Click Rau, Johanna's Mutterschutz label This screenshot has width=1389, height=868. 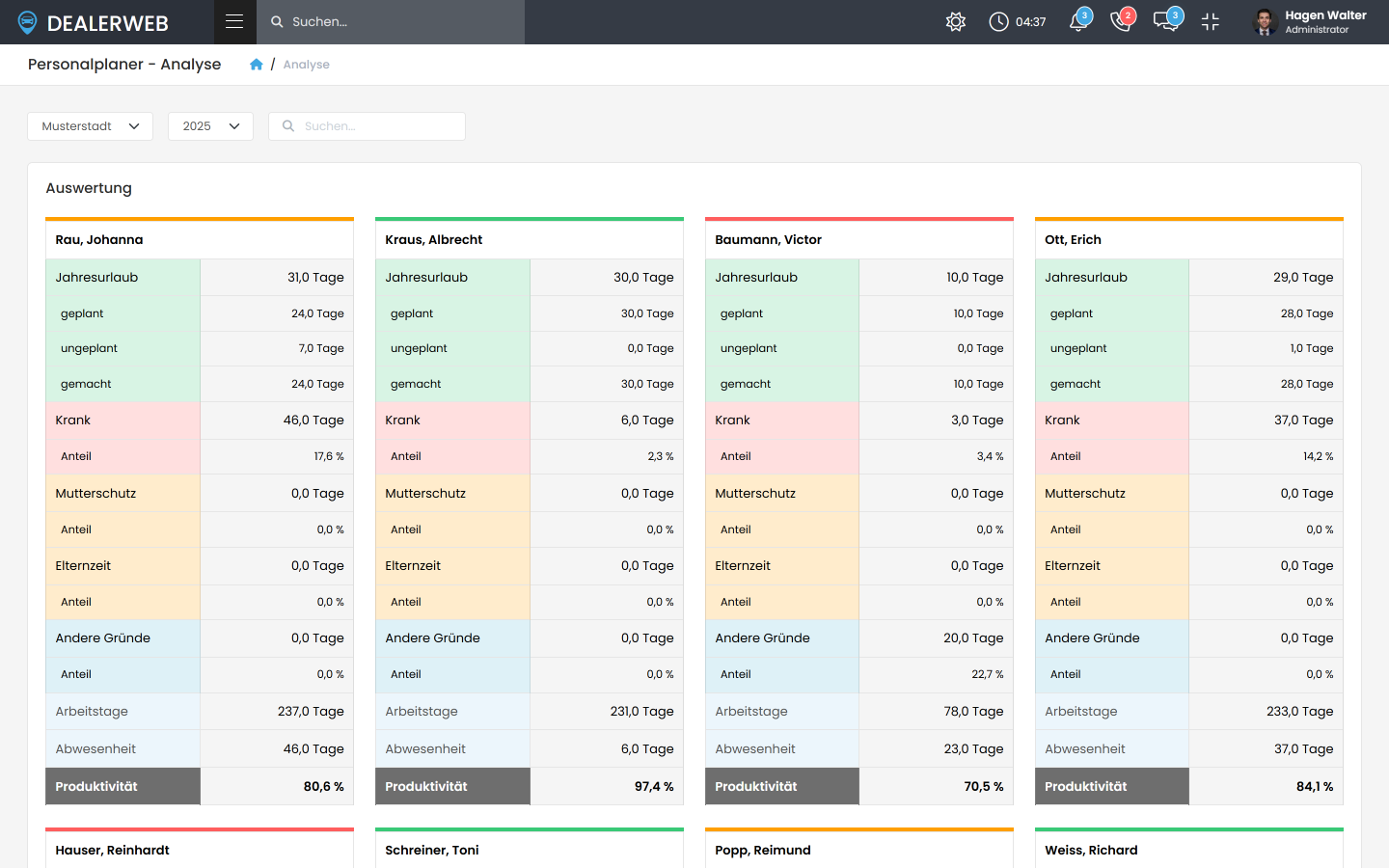click(95, 493)
